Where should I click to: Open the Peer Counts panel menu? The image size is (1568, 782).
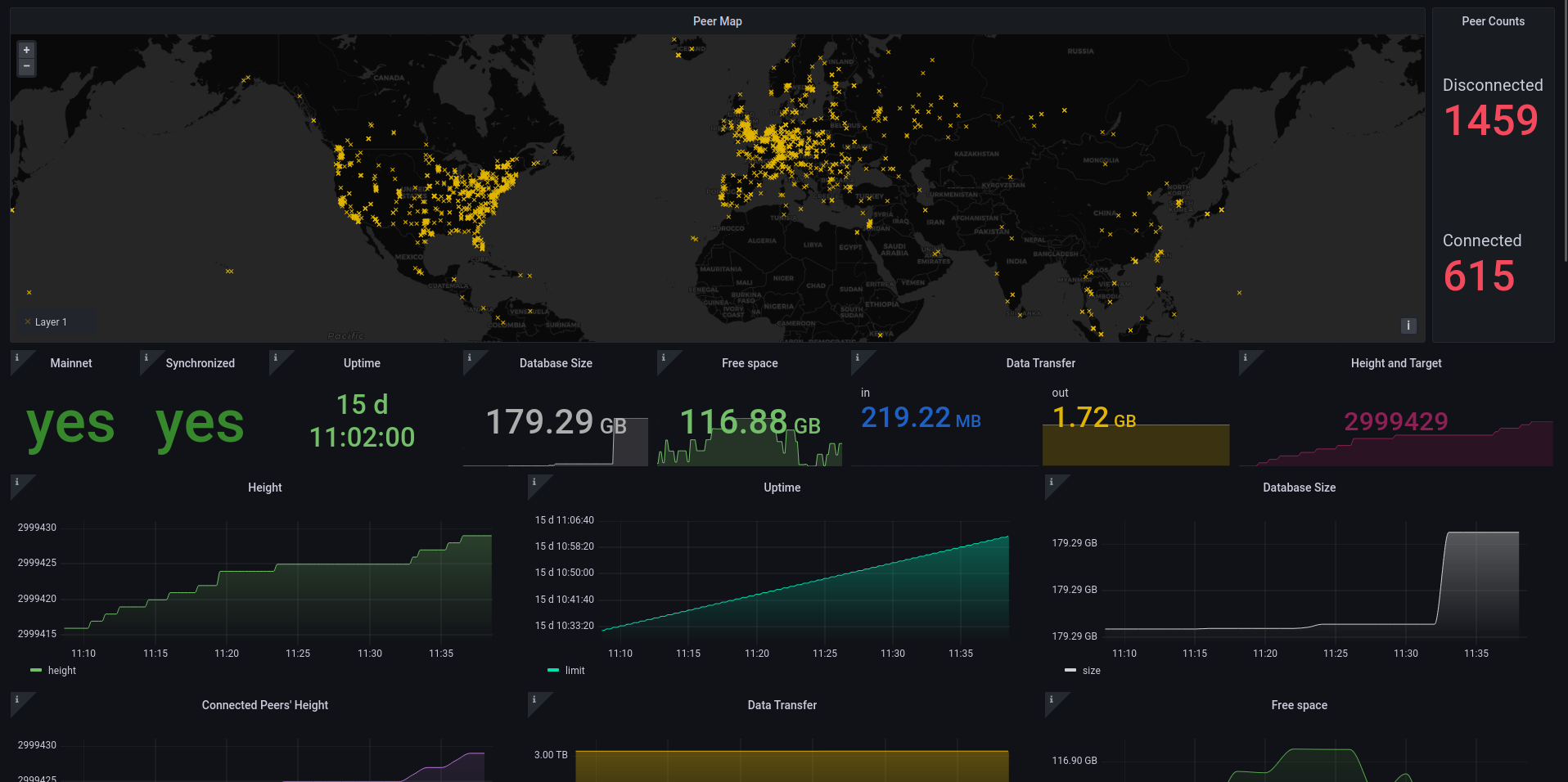pyautogui.click(x=1493, y=21)
